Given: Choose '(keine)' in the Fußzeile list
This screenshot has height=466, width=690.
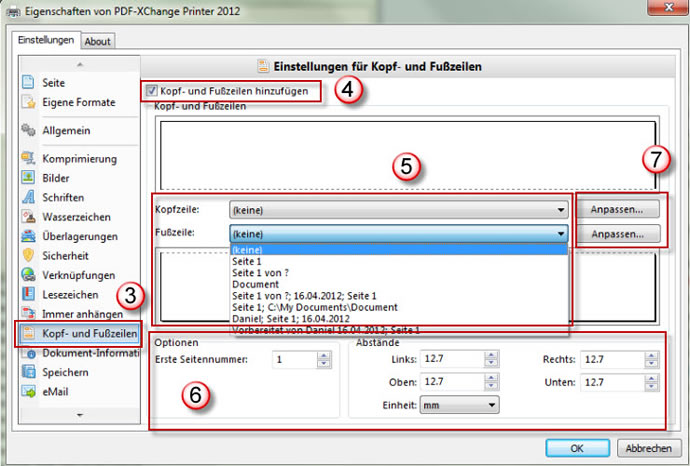Looking at the screenshot, I should click(399, 250).
